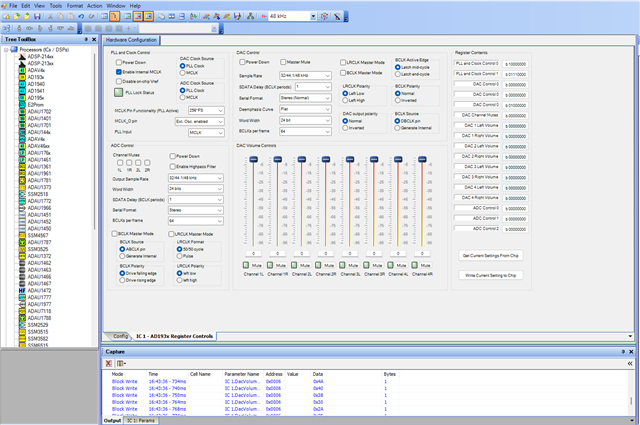The width and height of the screenshot is (640, 425).
Task: Click the Channel 1L volume fader
Action: (x=253, y=159)
